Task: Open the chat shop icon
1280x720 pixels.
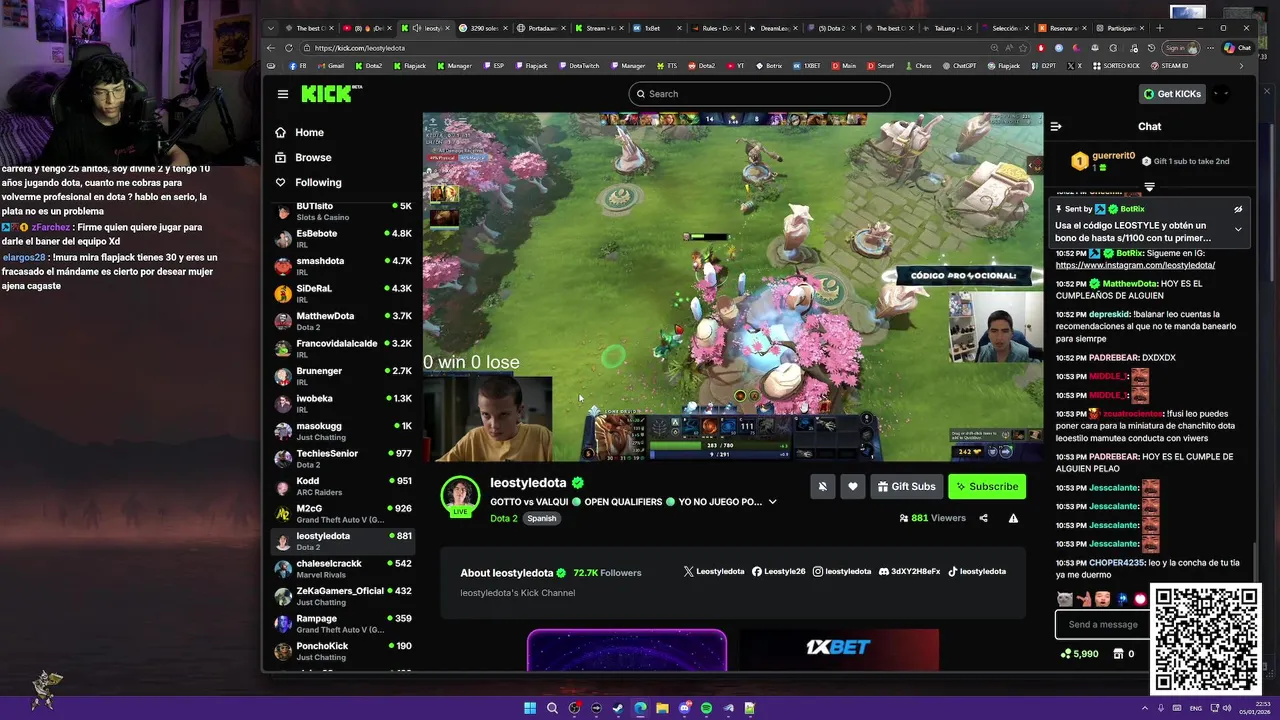Action: 1118,654
